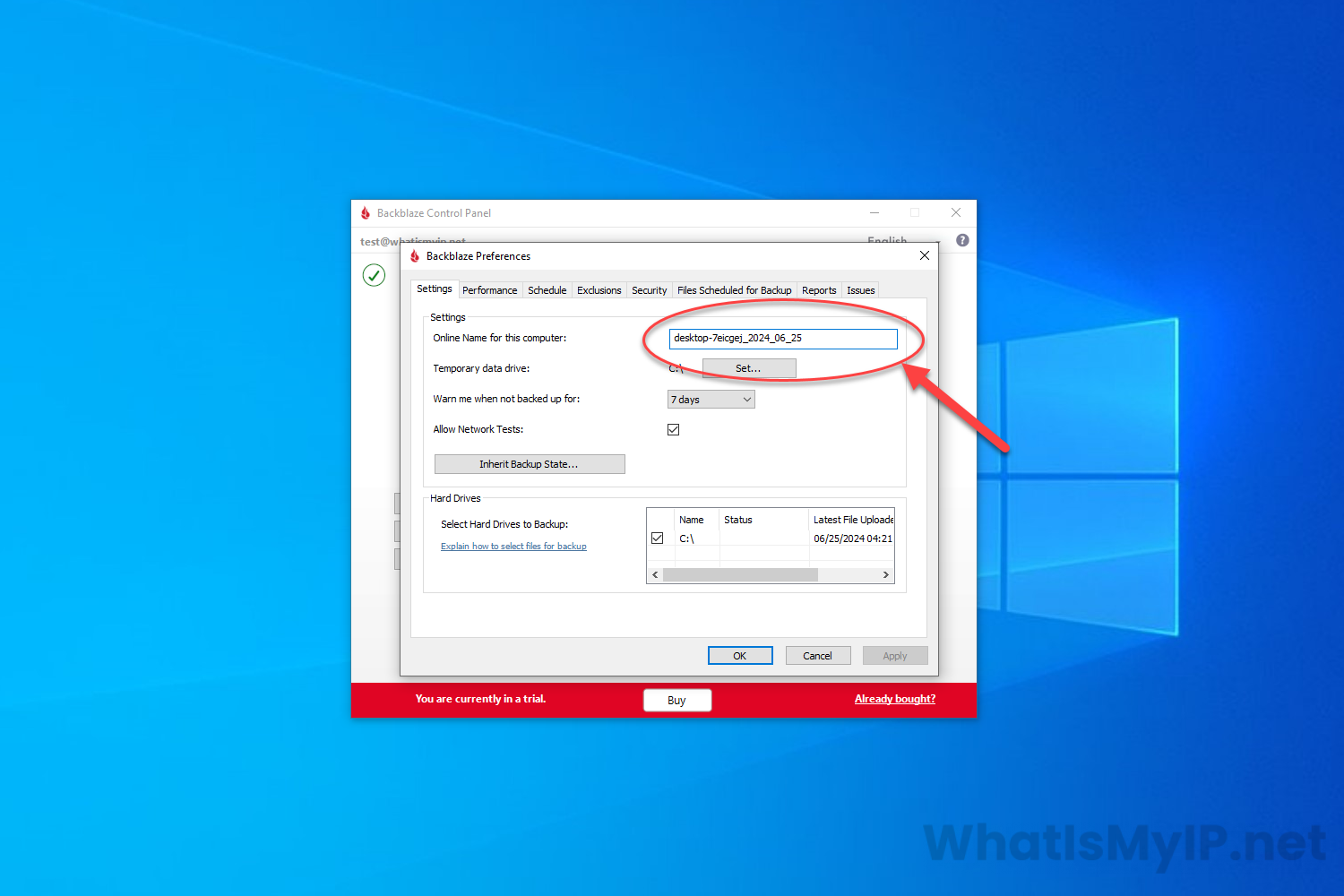Click the left scroll arrow of drives list
Image resolution: width=1344 pixels, height=896 pixels.
point(655,575)
